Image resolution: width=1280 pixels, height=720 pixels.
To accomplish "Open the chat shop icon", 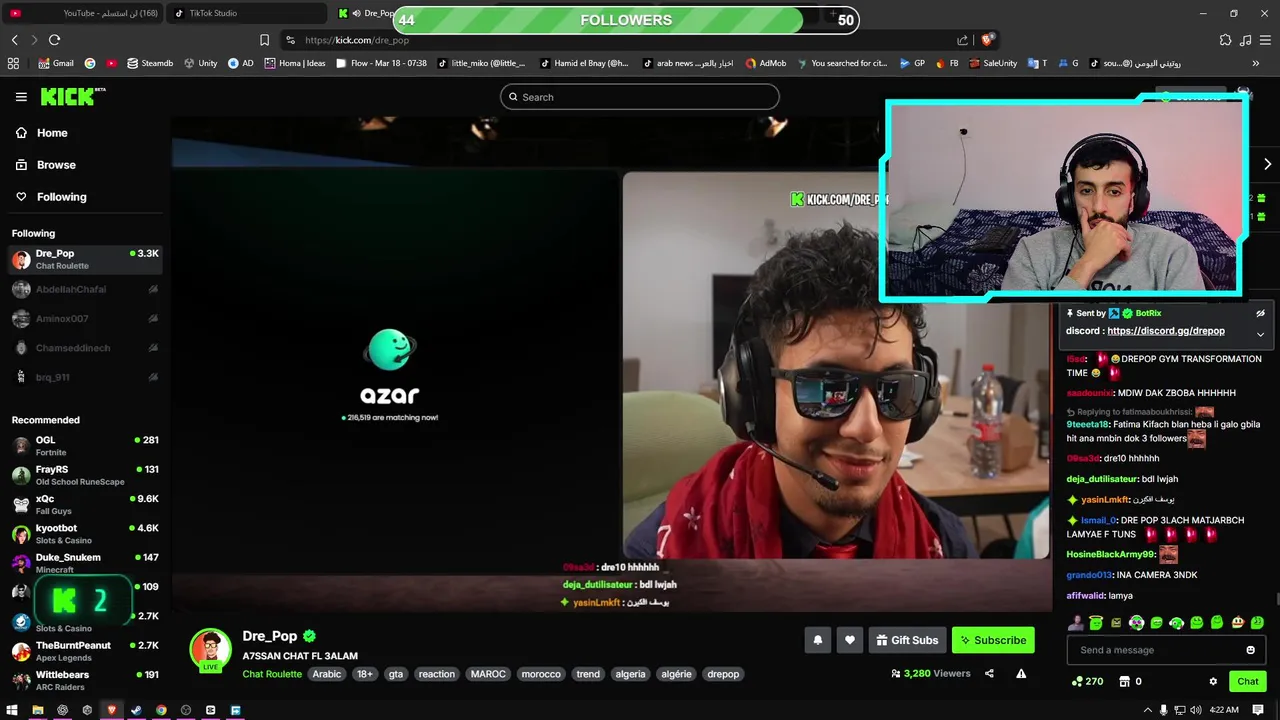I will (x=1124, y=681).
